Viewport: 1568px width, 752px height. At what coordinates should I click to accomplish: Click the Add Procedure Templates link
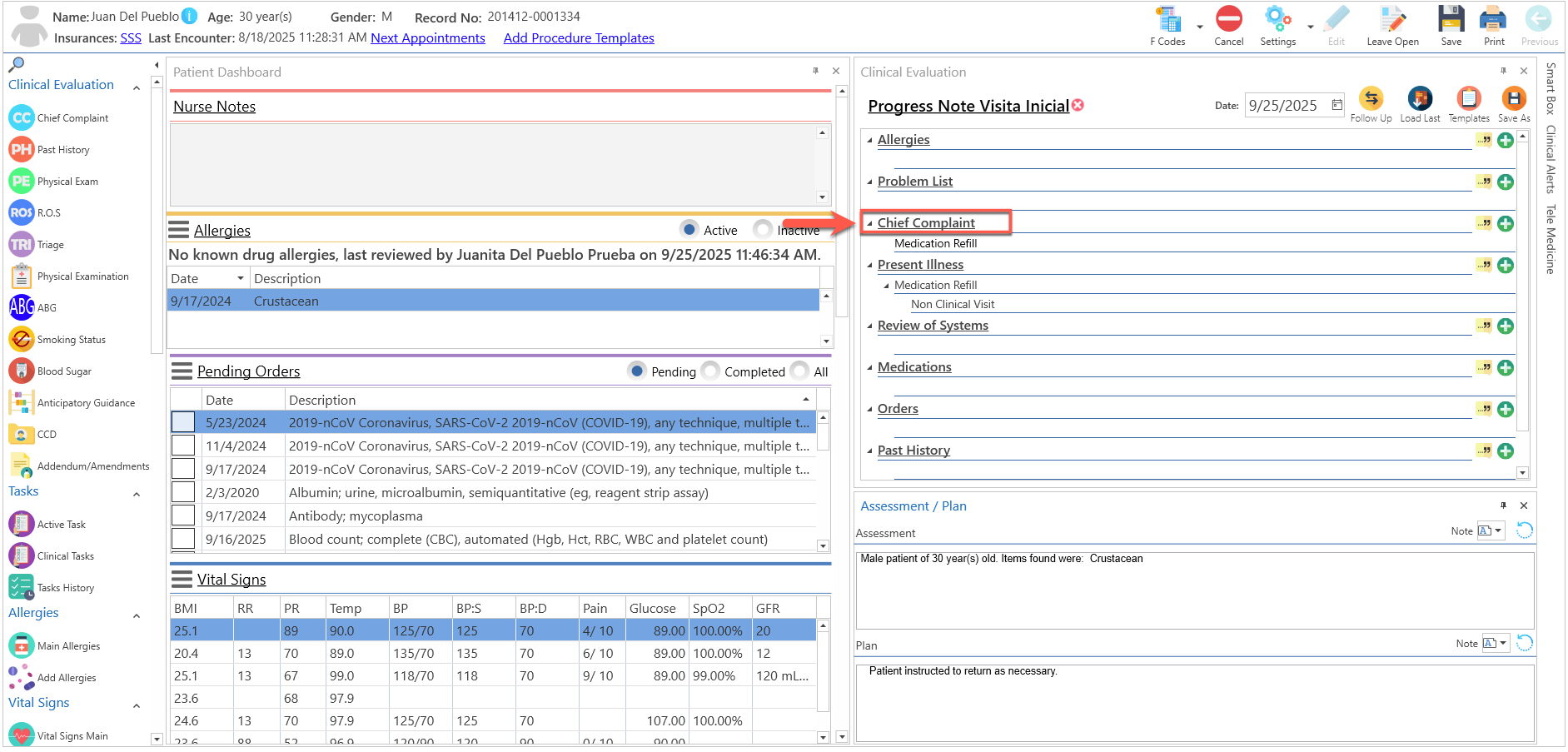(579, 38)
